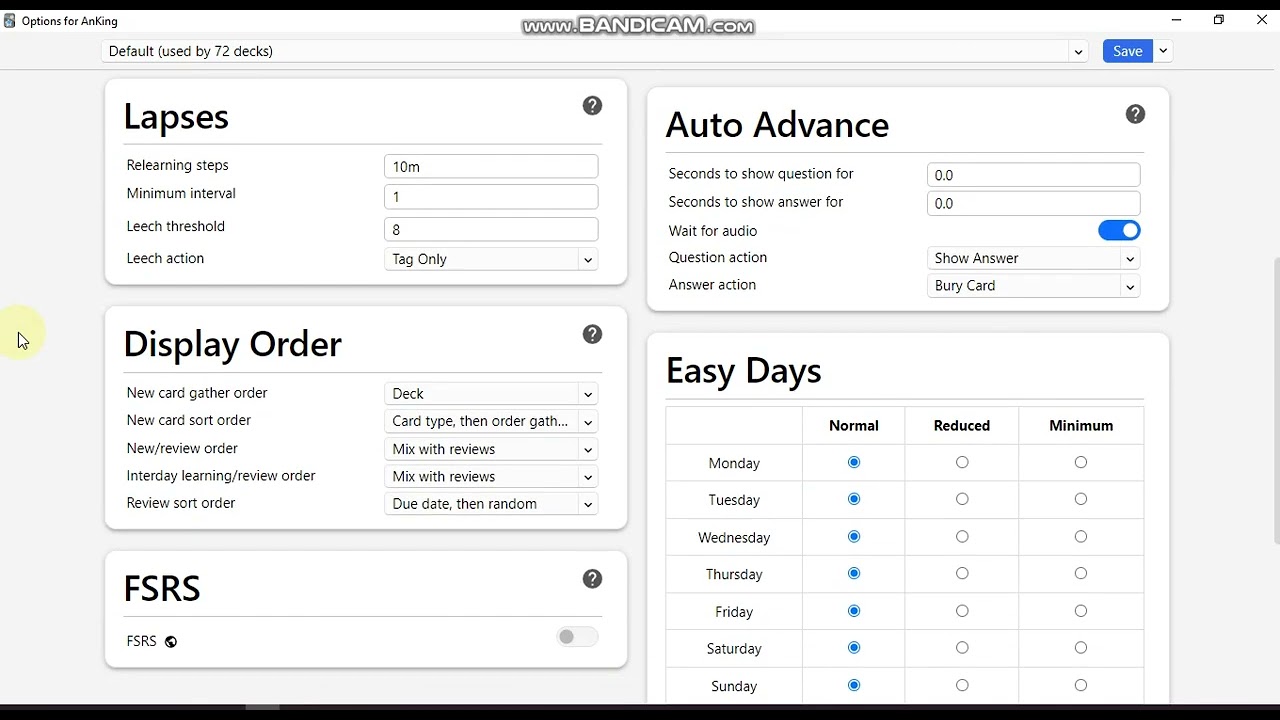Click the Minimum interval field
Viewport: 1280px width, 720px height.
491,197
